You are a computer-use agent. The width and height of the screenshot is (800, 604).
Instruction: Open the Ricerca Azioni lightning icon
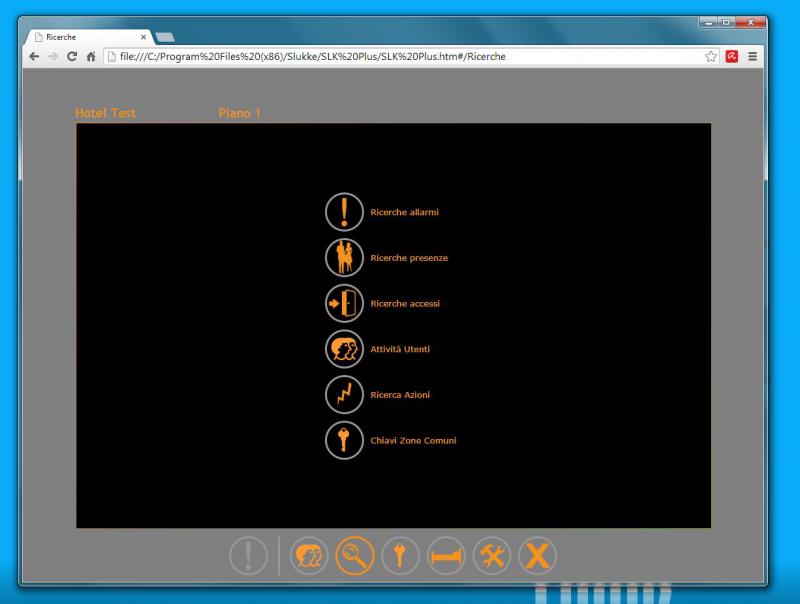(344, 394)
